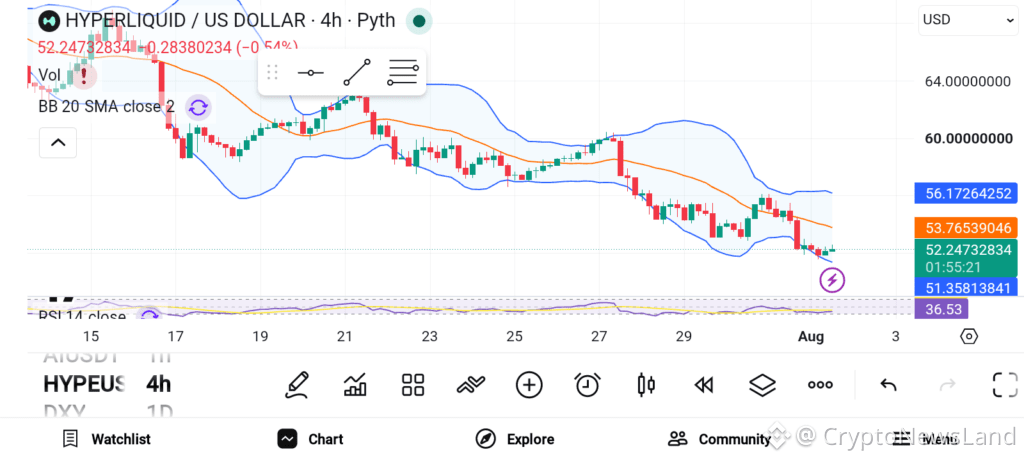
Task: Click the BB indicator refresh icon
Action: [x=198, y=108]
